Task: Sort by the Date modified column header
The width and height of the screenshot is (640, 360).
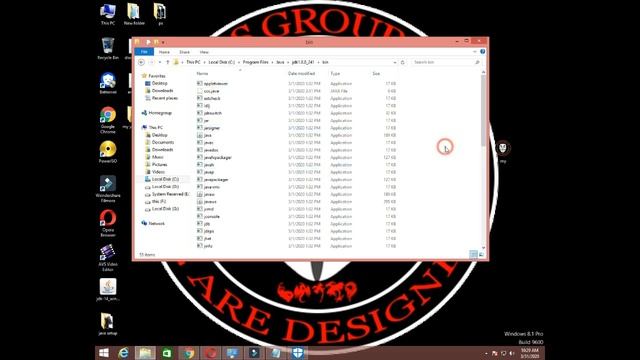Action: point(301,73)
